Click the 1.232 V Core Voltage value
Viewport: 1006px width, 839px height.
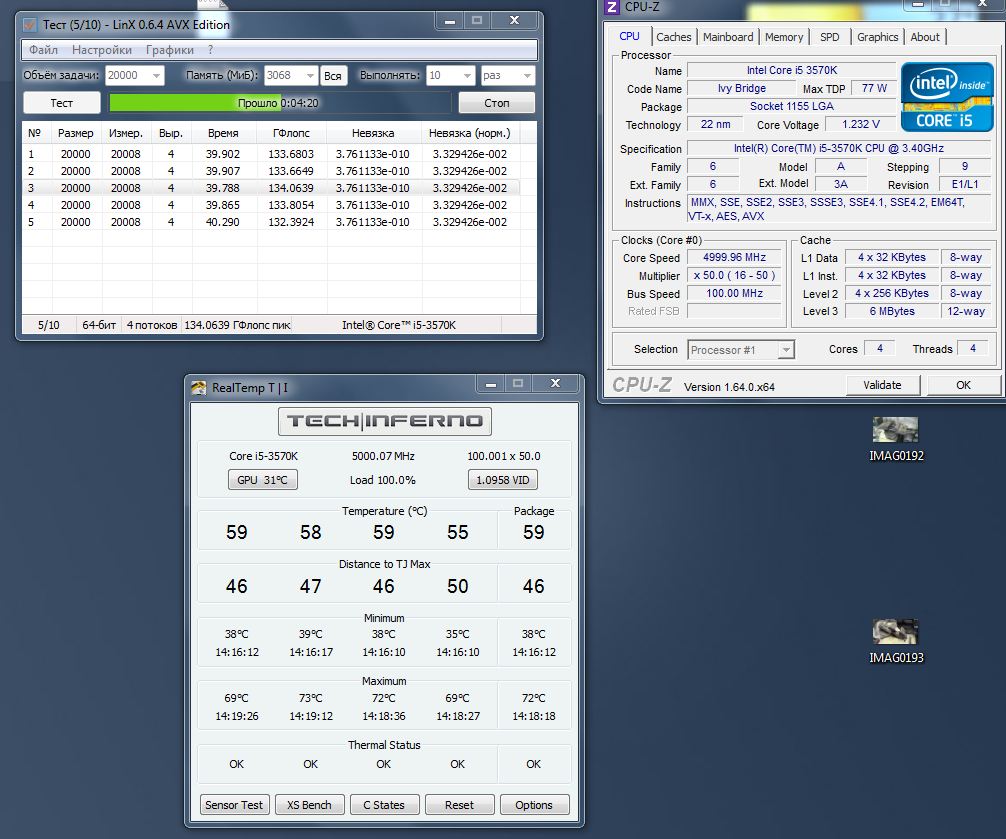coord(861,124)
